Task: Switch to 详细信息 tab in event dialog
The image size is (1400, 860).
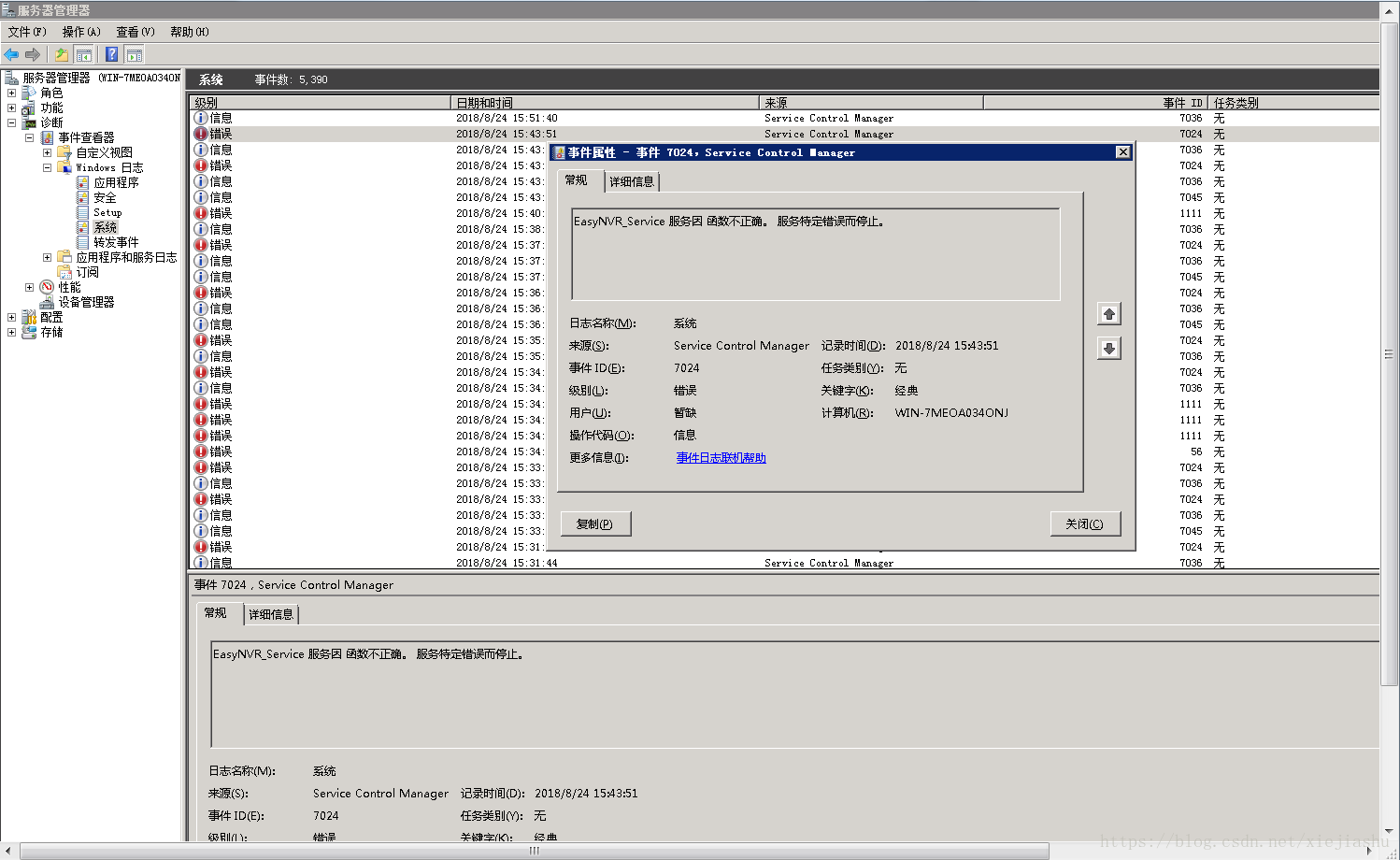Action: [x=632, y=181]
